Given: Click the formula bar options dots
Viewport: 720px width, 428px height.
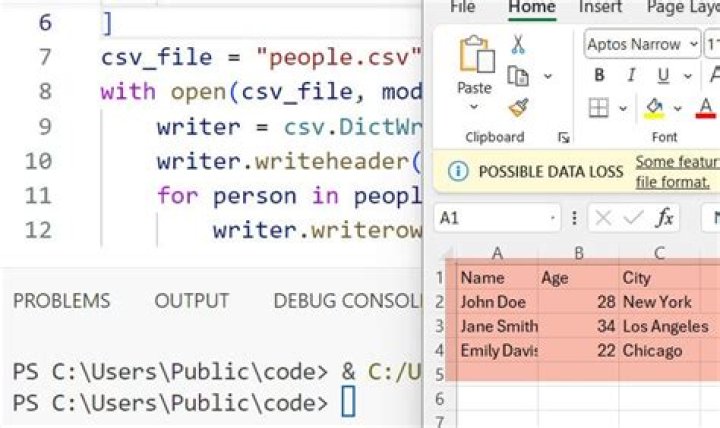Looking at the screenshot, I should [x=574, y=218].
